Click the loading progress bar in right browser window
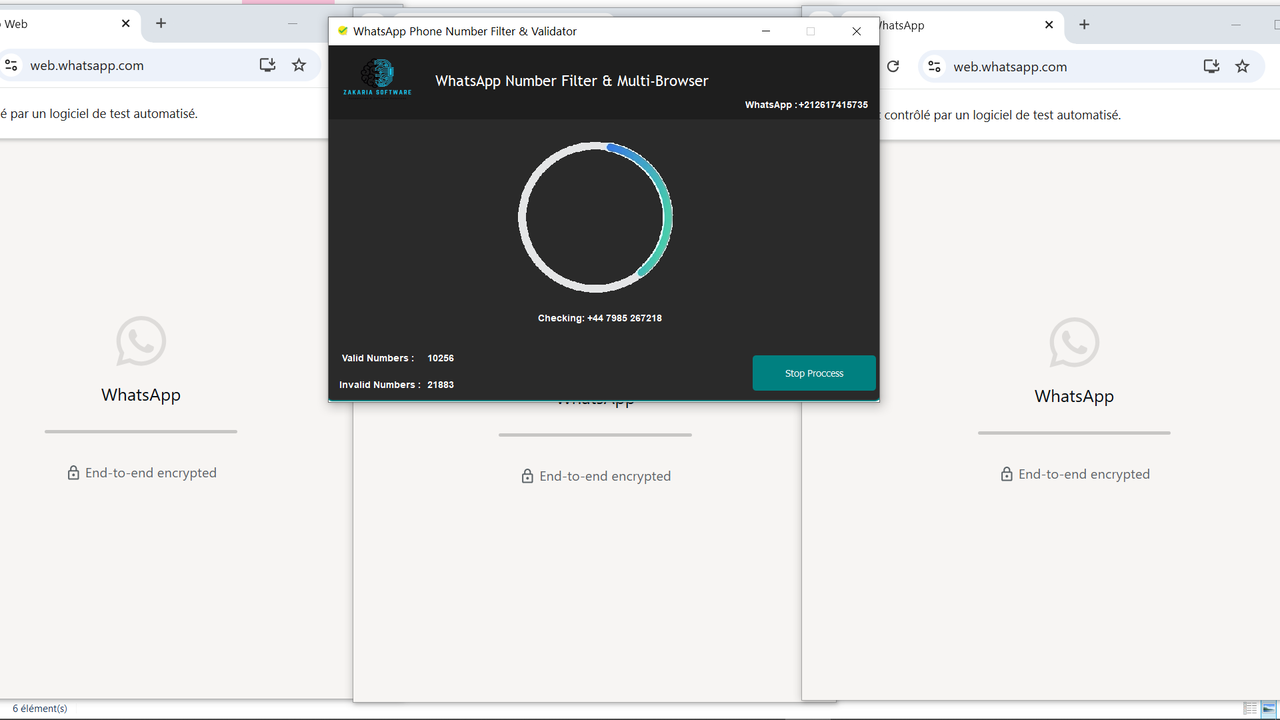 click(x=1074, y=433)
